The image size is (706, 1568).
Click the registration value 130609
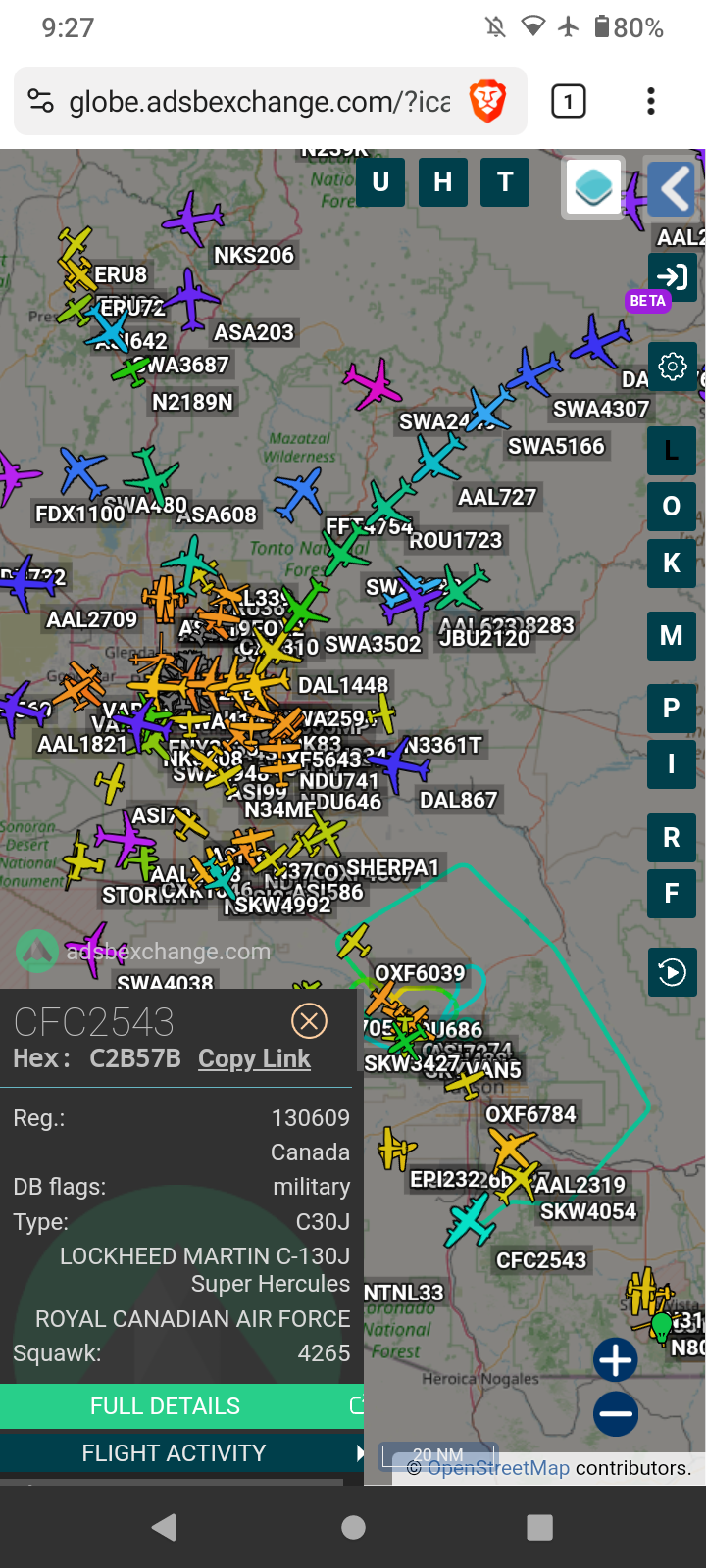pyautogui.click(x=311, y=1118)
